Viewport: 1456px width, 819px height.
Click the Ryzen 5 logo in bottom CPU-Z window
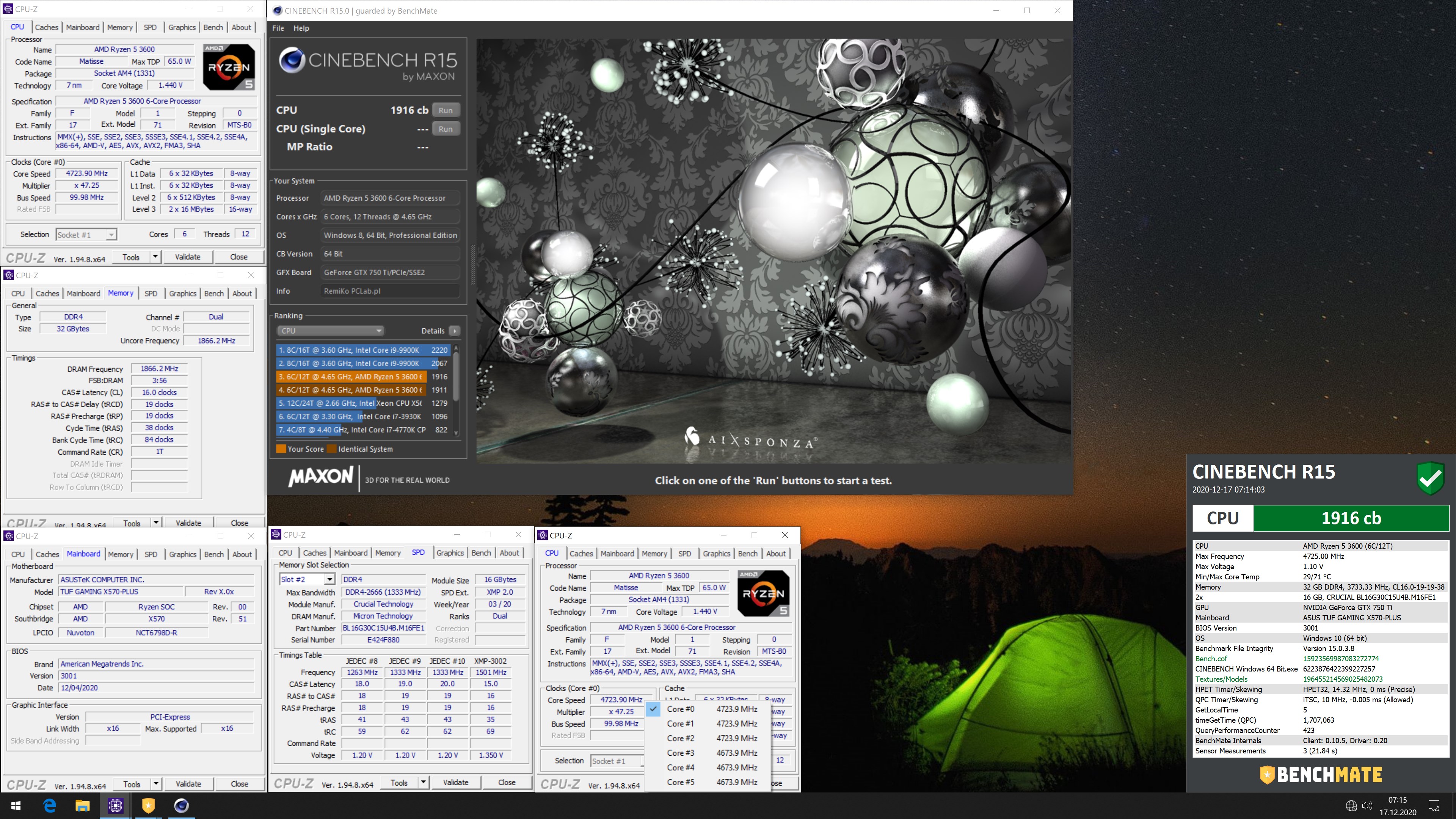point(763,593)
